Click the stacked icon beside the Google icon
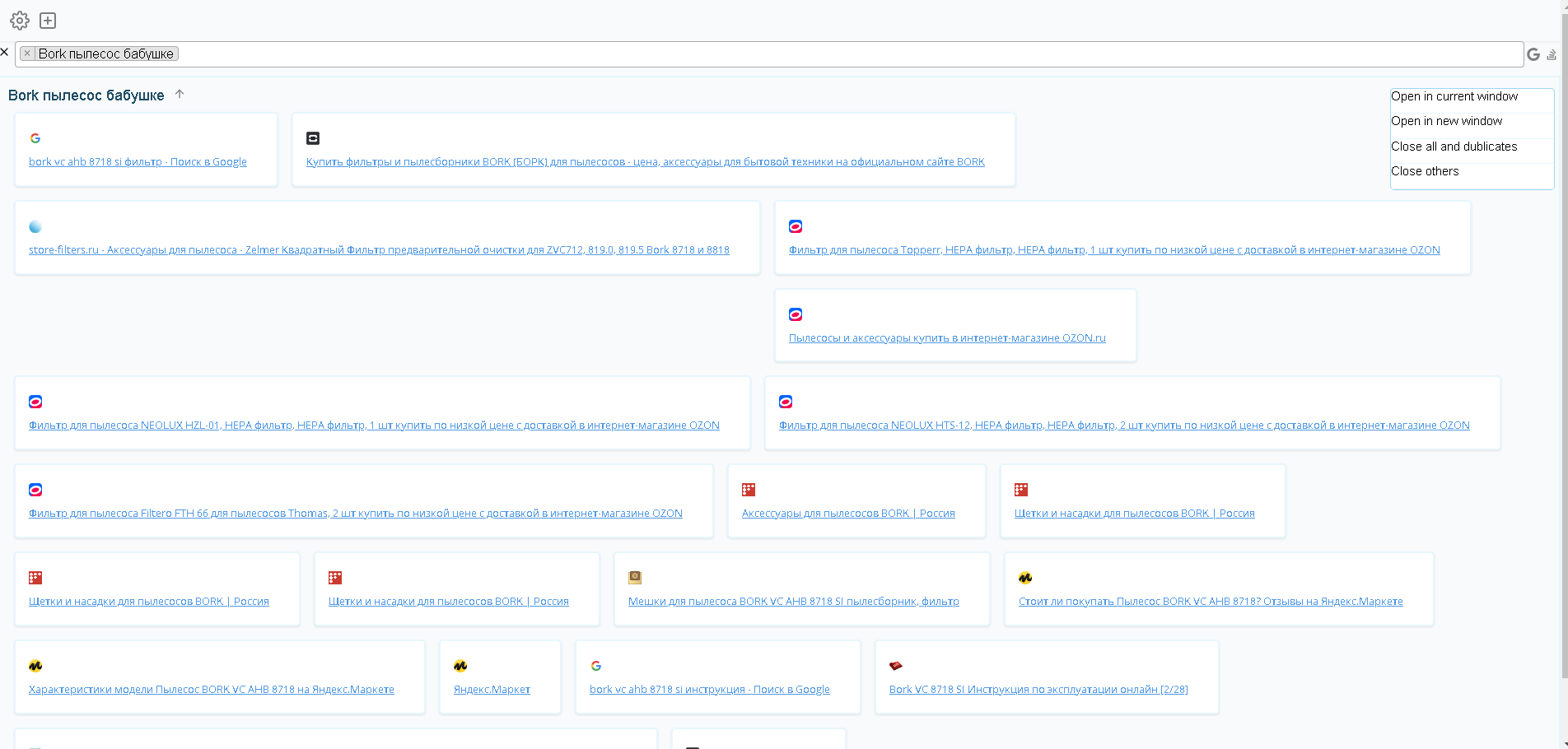This screenshot has width=1568, height=749. click(x=1552, y=54)
